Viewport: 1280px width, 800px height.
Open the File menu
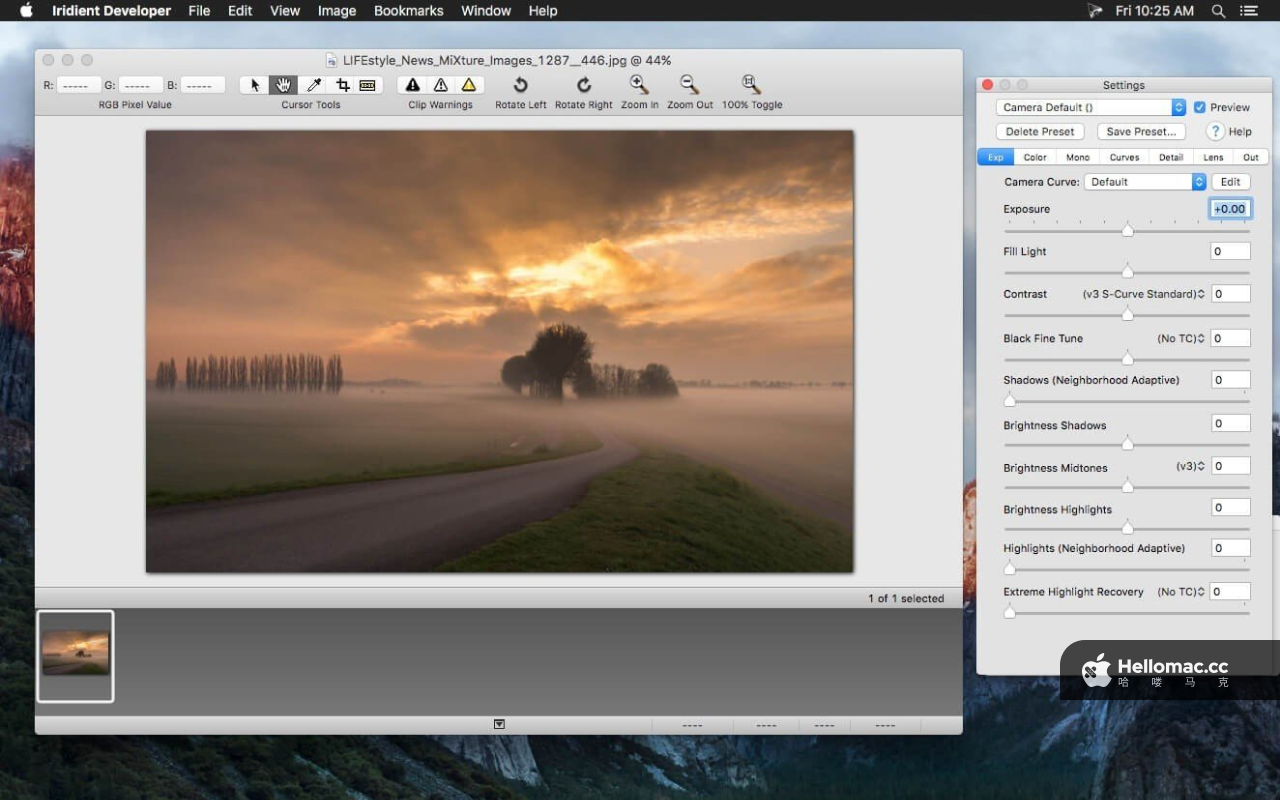point(199,11)
